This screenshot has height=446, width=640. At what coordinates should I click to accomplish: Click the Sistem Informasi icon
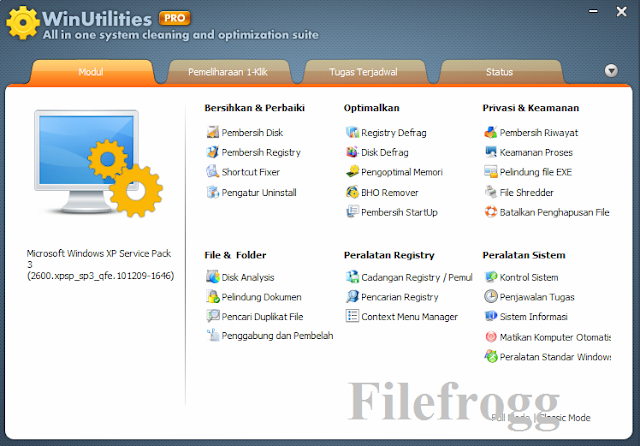491,316
